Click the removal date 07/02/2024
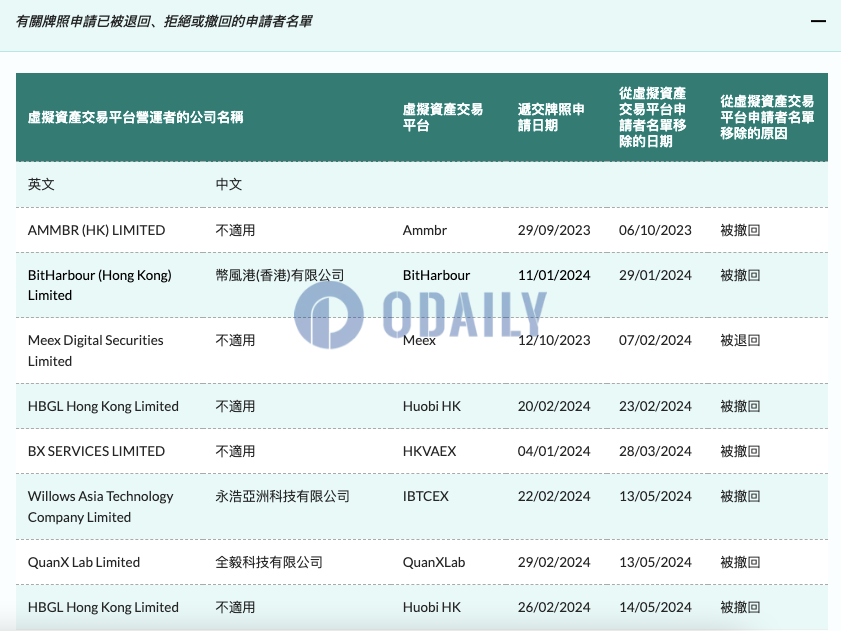 pyautogui.click(x=655, y=340)
